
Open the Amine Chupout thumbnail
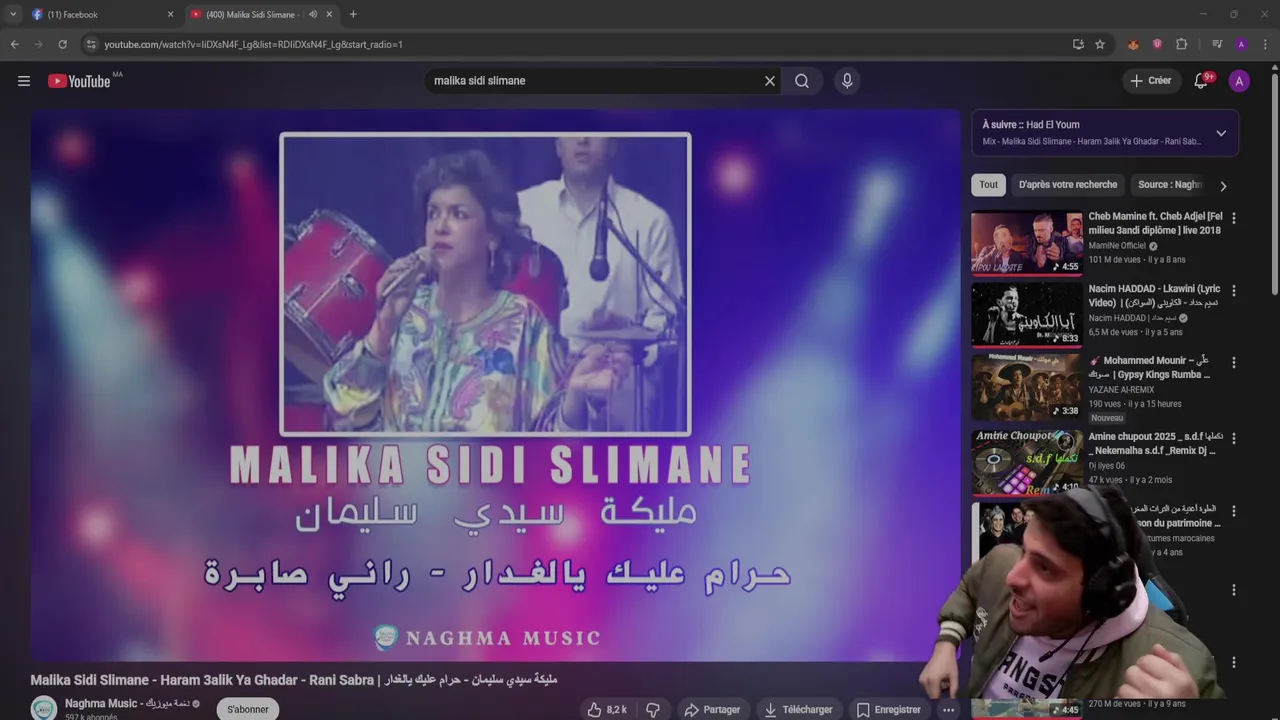coord(1026,463)
